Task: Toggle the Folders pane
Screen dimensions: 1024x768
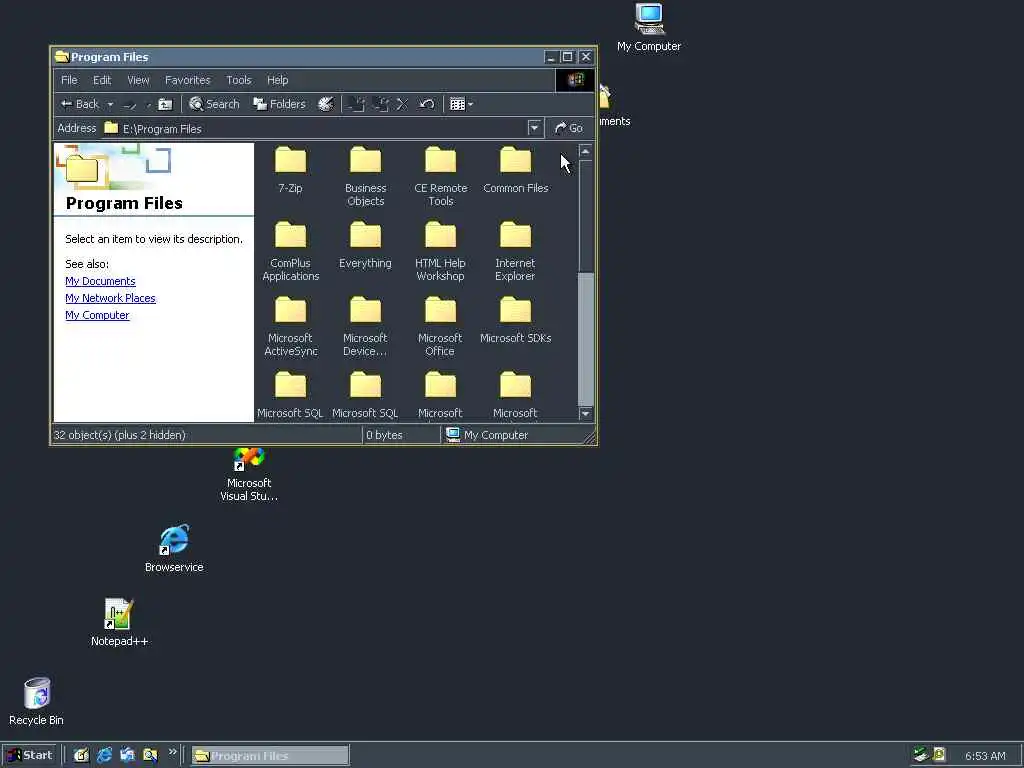Action: coord(280,104)
